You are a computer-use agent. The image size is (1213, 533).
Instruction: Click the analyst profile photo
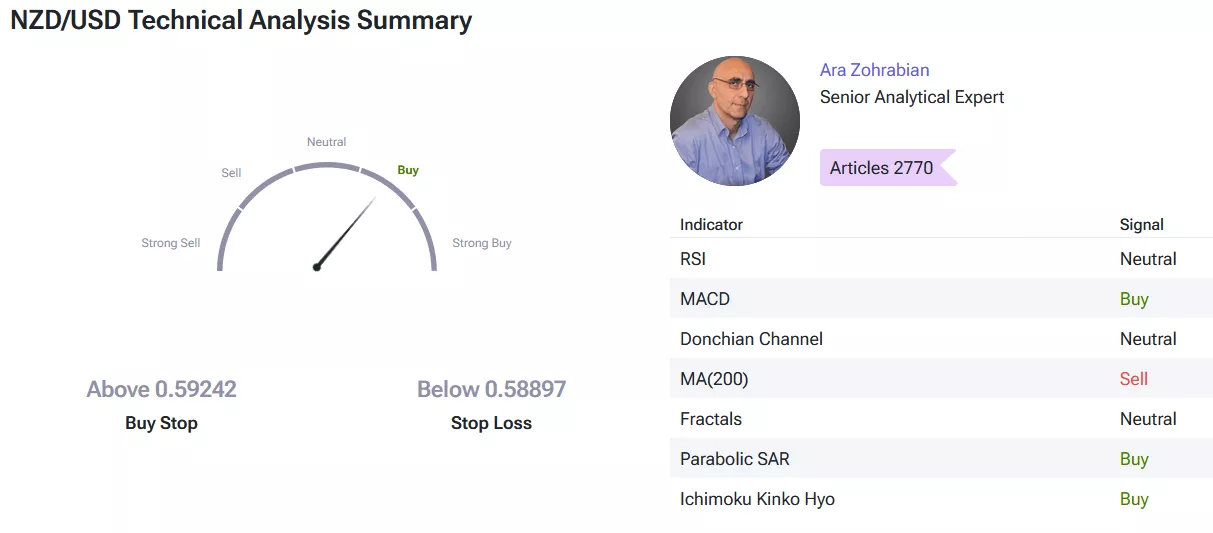click(x=735, y=121)
